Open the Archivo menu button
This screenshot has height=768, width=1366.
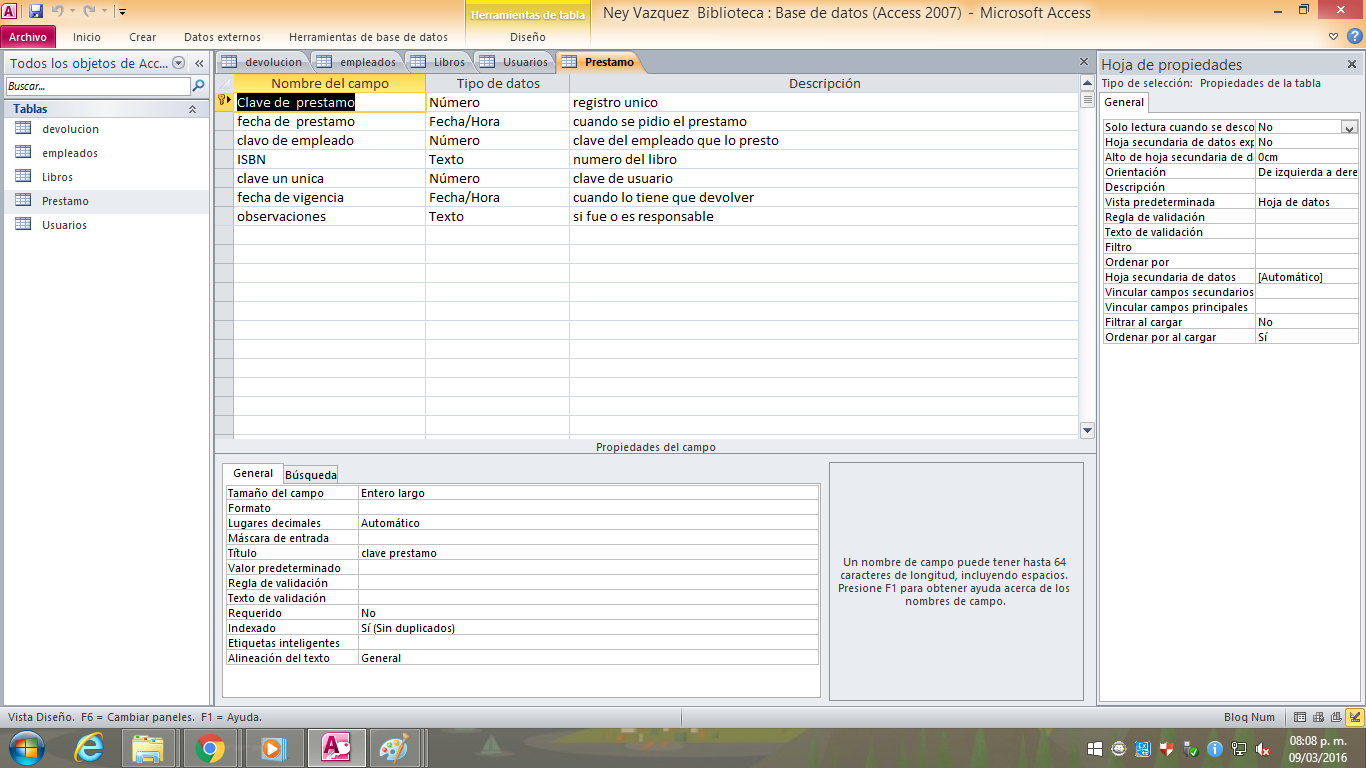click(28, 37)
